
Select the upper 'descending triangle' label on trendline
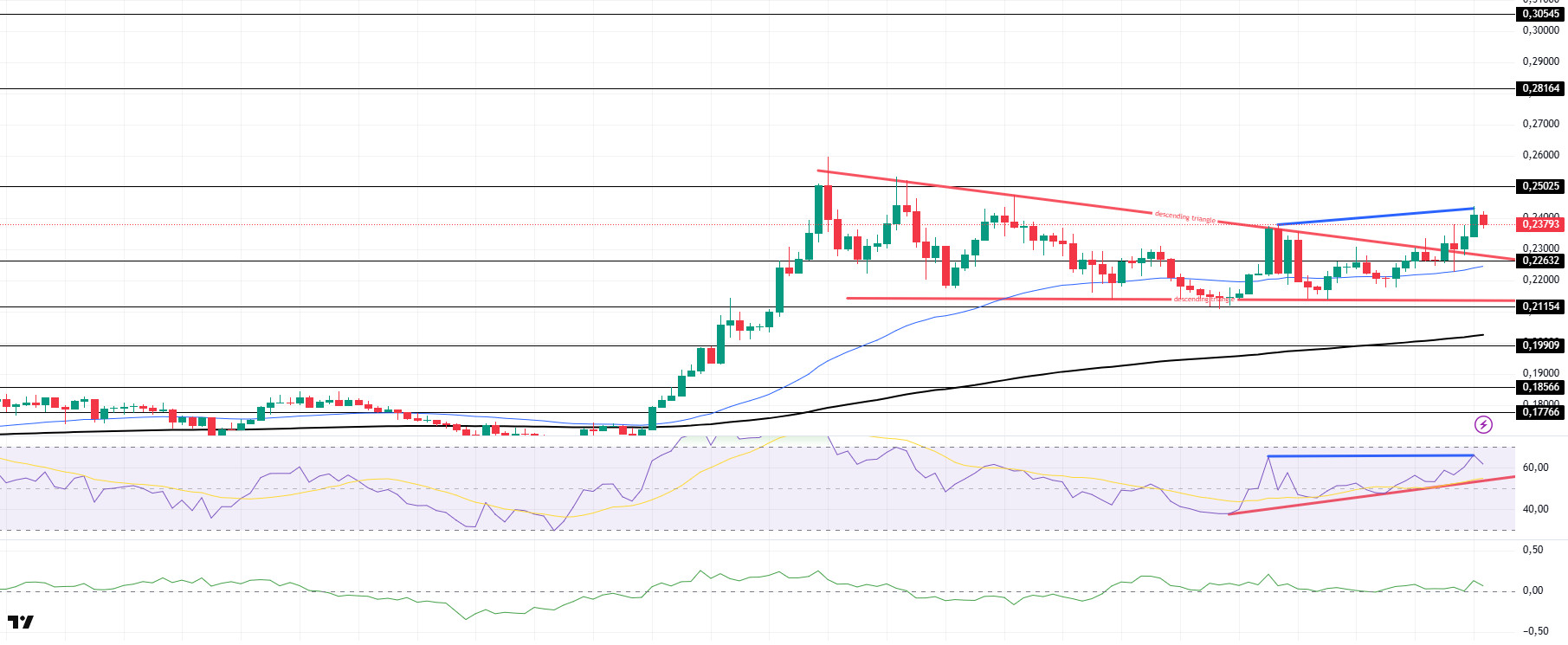[x=1185, y=216]
